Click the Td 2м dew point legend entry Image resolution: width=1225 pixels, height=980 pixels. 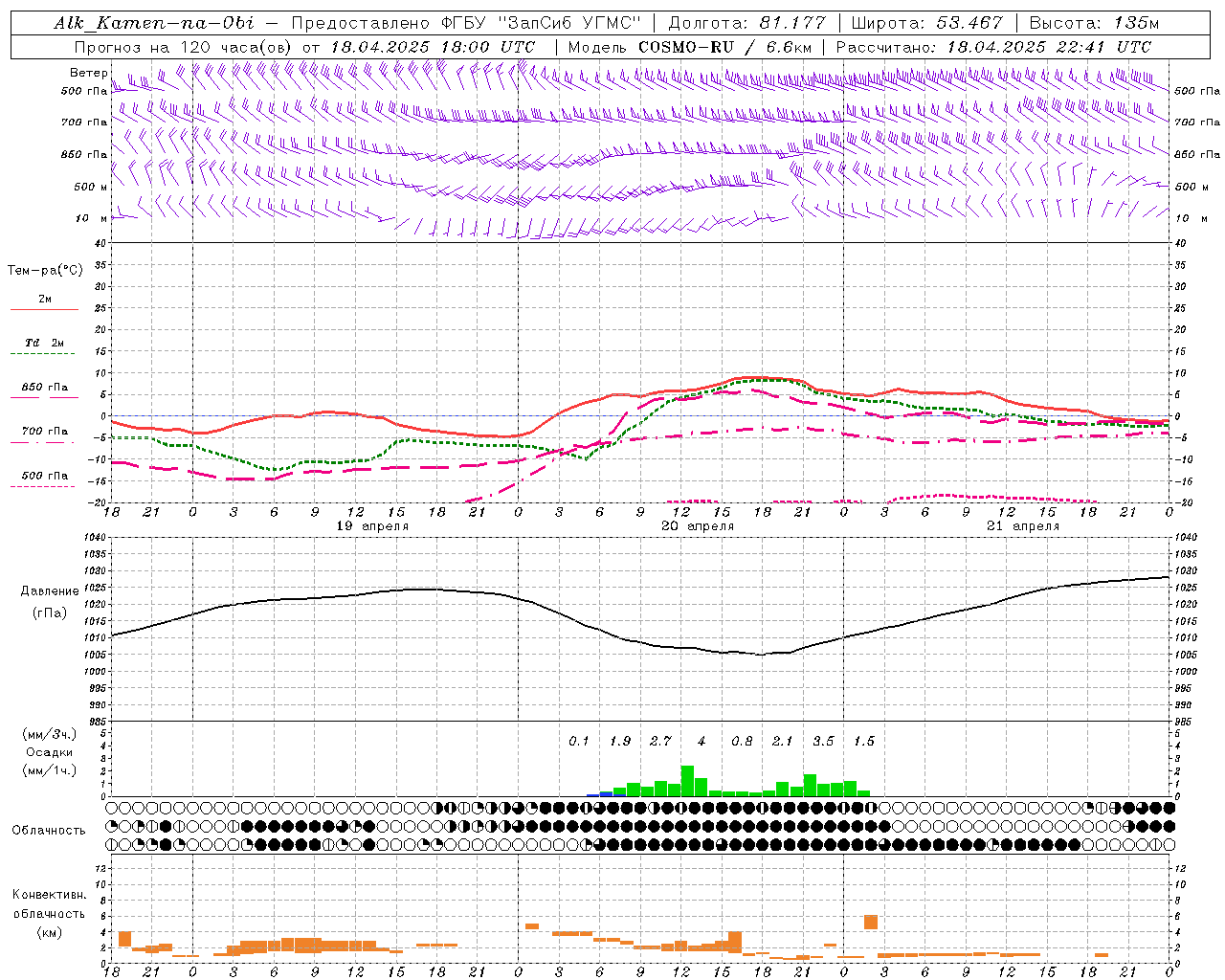[x=45, y=343]
